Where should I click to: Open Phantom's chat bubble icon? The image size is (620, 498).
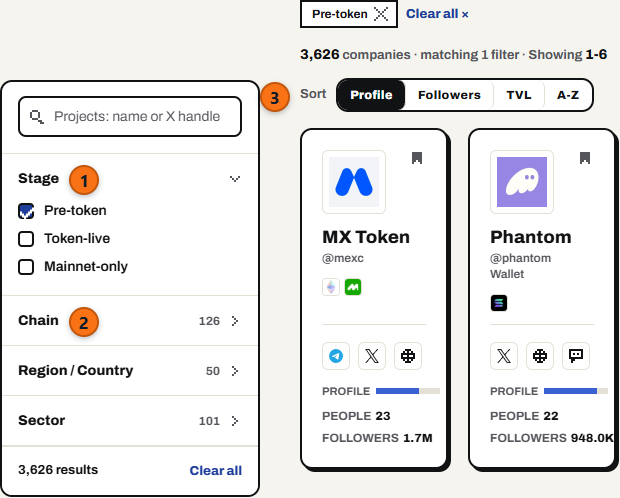(x=576, y=356)
